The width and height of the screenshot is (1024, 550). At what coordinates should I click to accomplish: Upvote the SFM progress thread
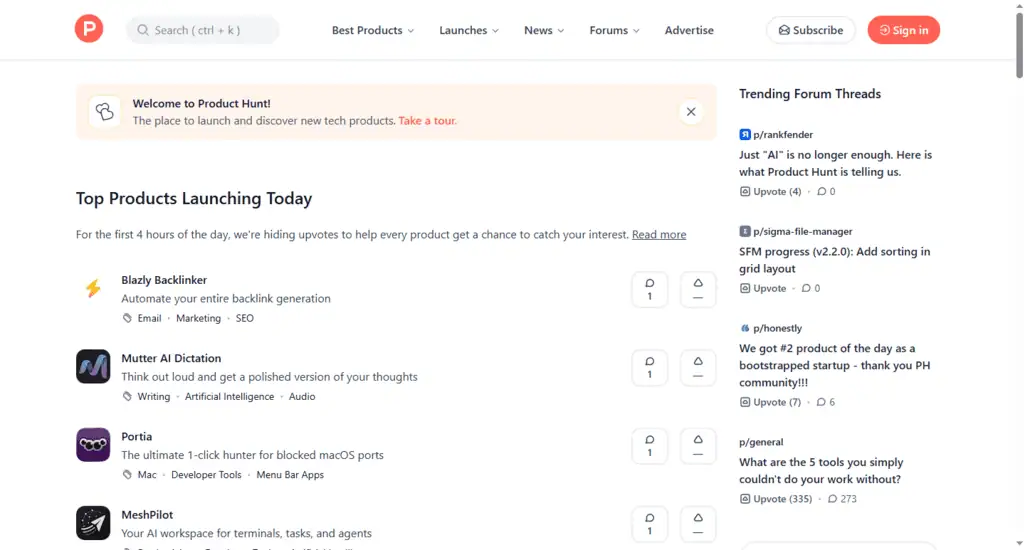763,288
